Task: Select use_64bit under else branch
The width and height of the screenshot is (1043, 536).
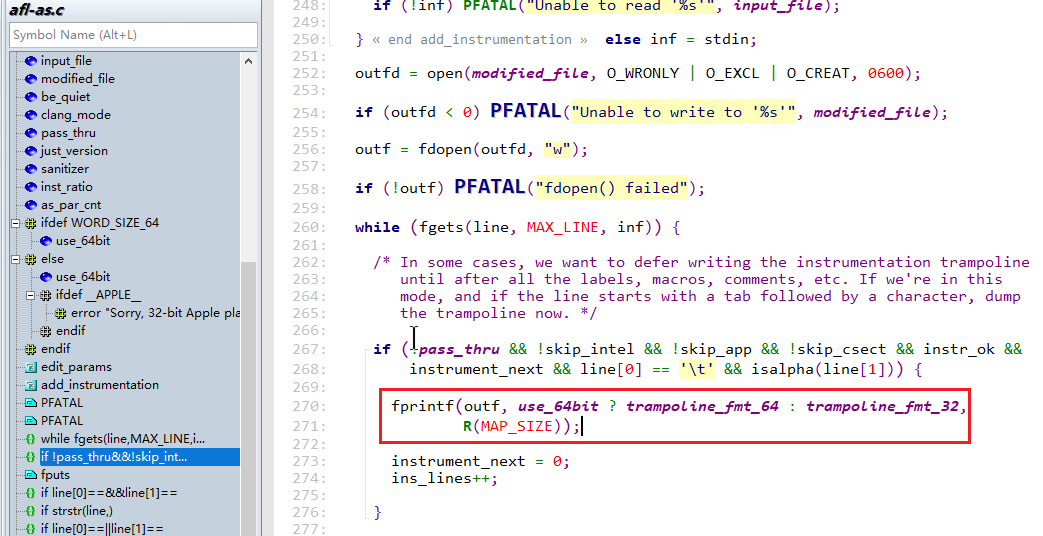Action: pos(82,277)
